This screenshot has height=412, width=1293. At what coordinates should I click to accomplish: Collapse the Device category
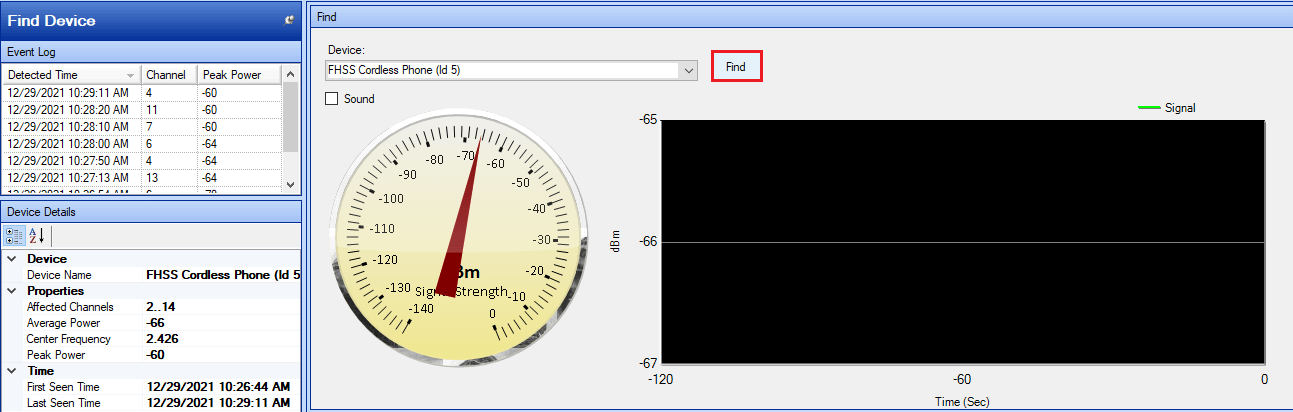pyautogui.click(x=12, y=259)
